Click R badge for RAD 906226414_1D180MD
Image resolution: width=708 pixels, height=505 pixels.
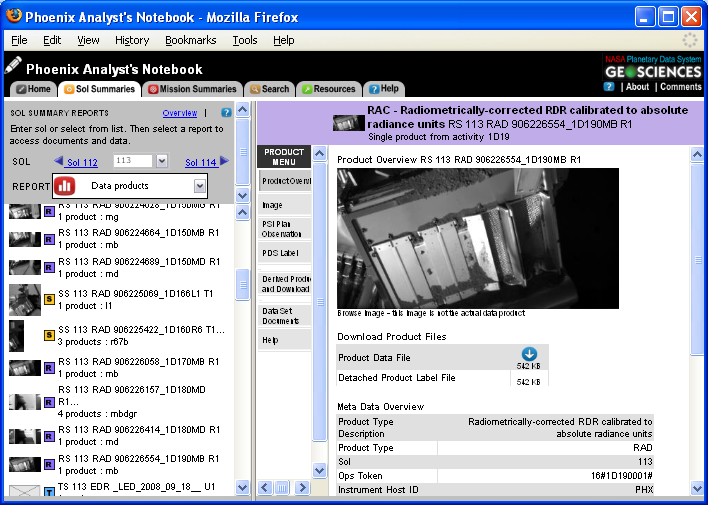(49, 436)
